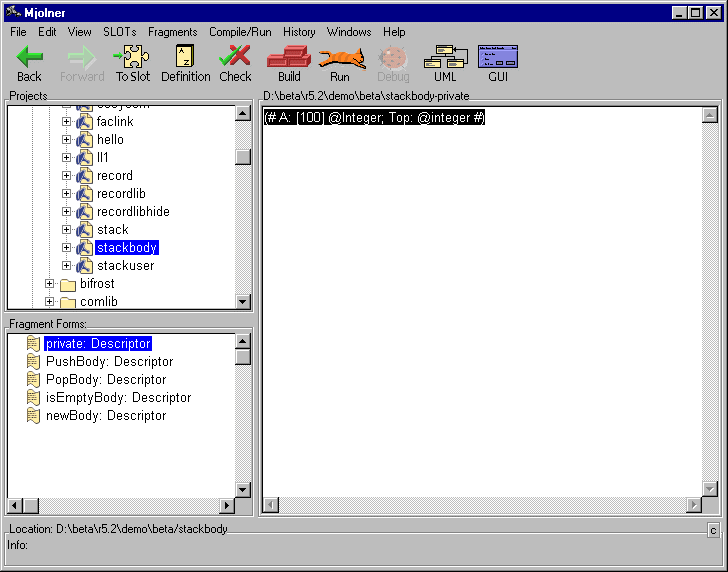Open the Definition toolbar icon
The image size is (728, 572).
tap(185, 59)
